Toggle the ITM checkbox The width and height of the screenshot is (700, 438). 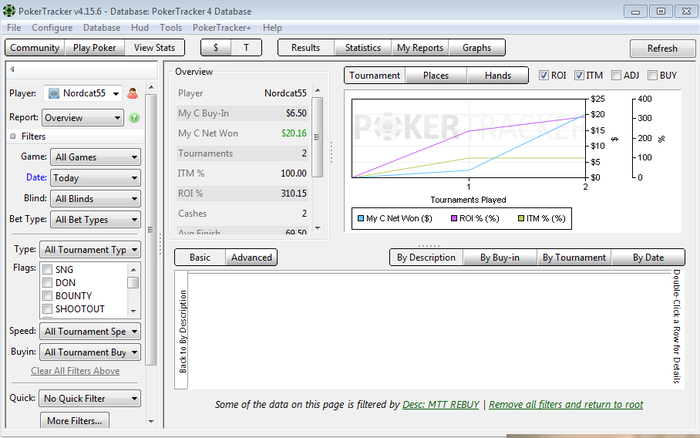[x=579, y=75]
